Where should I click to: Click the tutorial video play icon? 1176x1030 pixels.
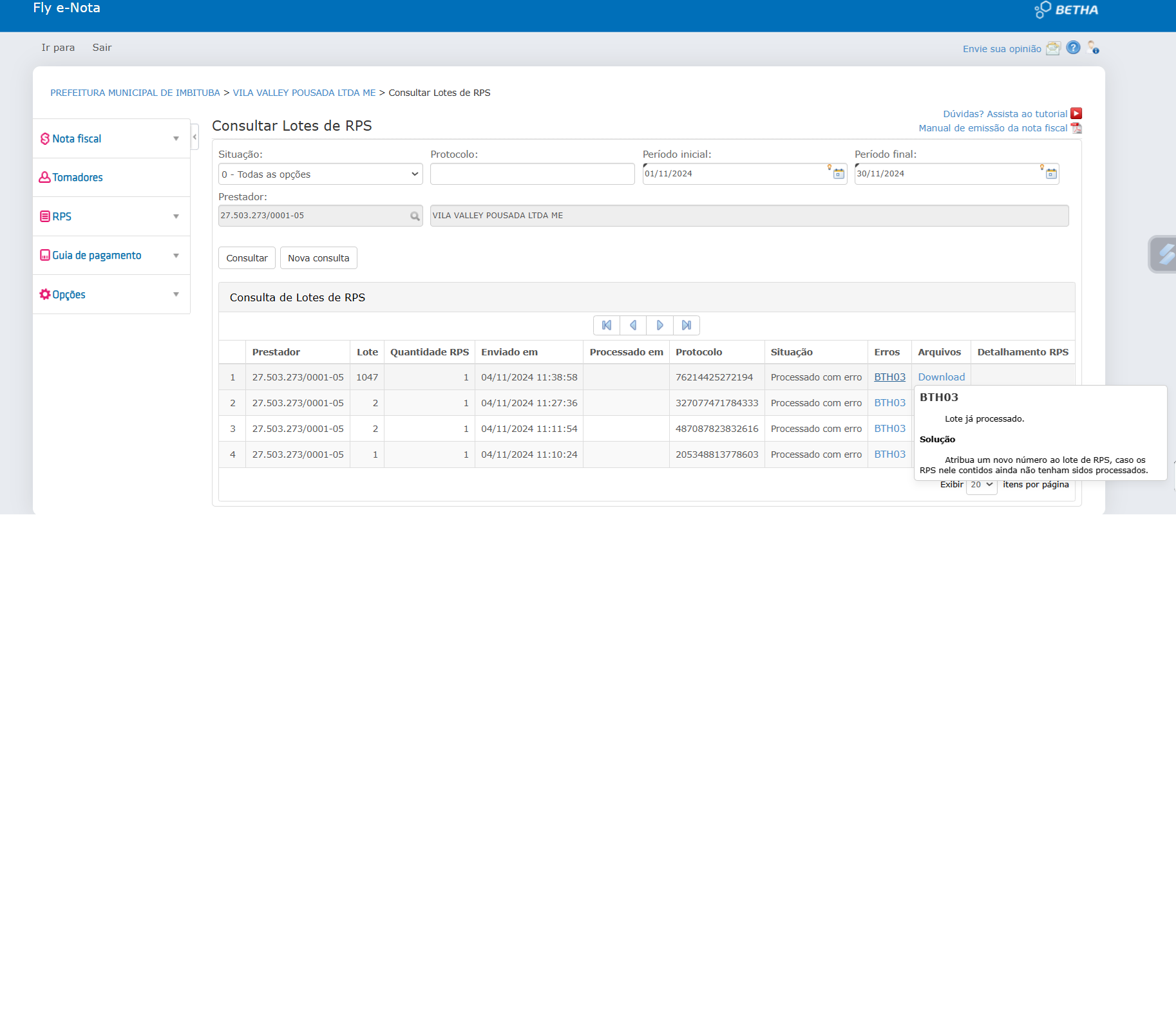coord(1076,114)
